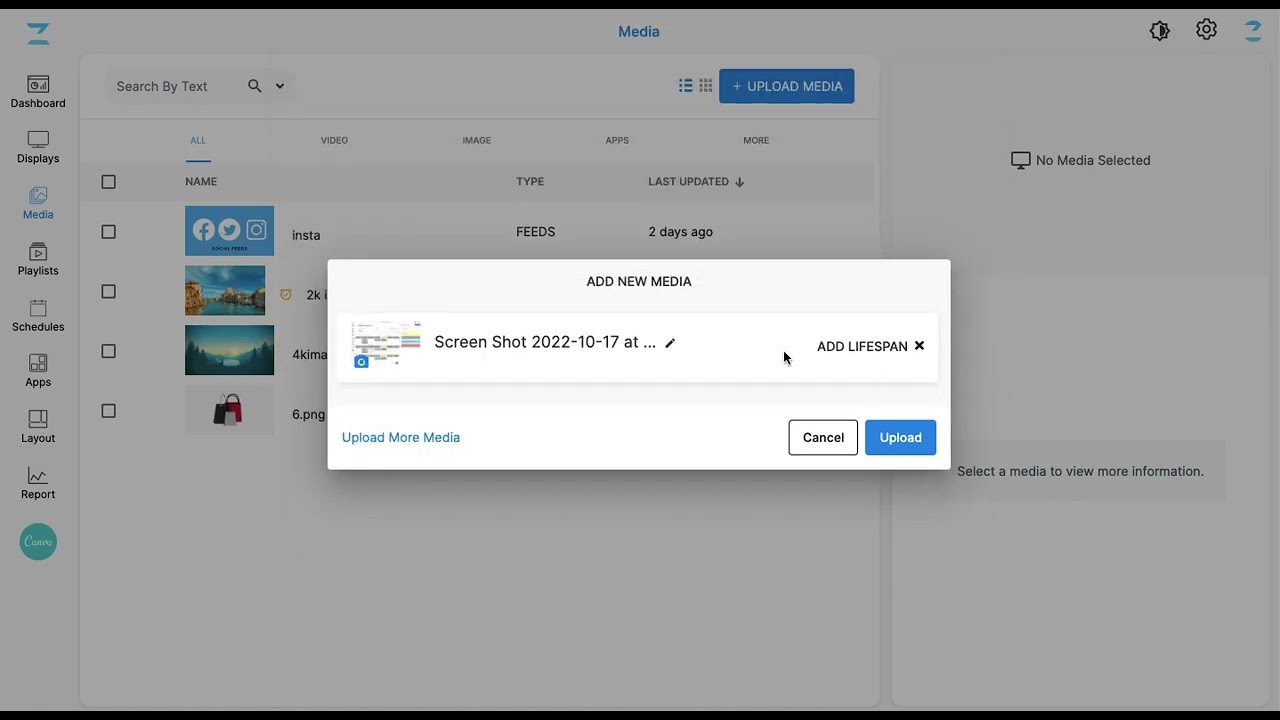Viewport: 1280px width, 720px height.
Task: Click the '2 days ago' cell
Action: point(680,232)
